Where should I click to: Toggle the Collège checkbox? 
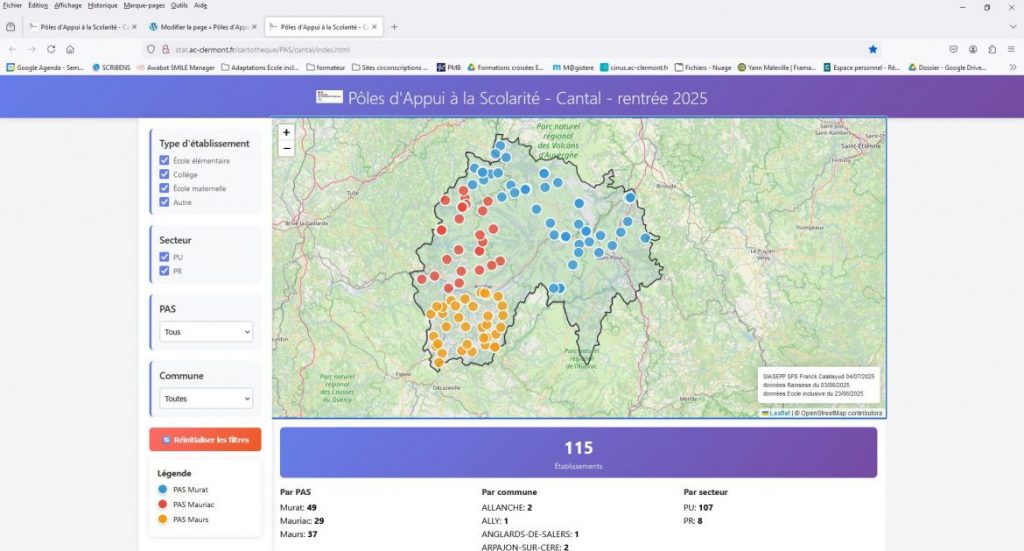point(164,174)
